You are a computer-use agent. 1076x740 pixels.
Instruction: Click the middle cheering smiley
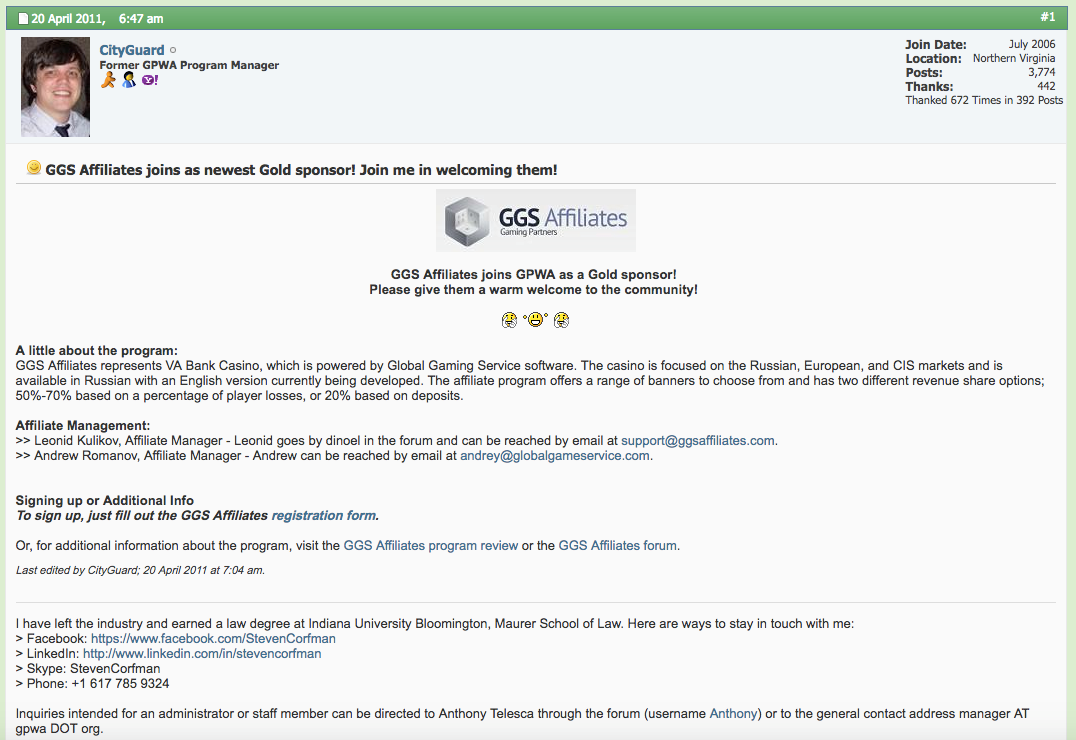(x=535, y=319)
